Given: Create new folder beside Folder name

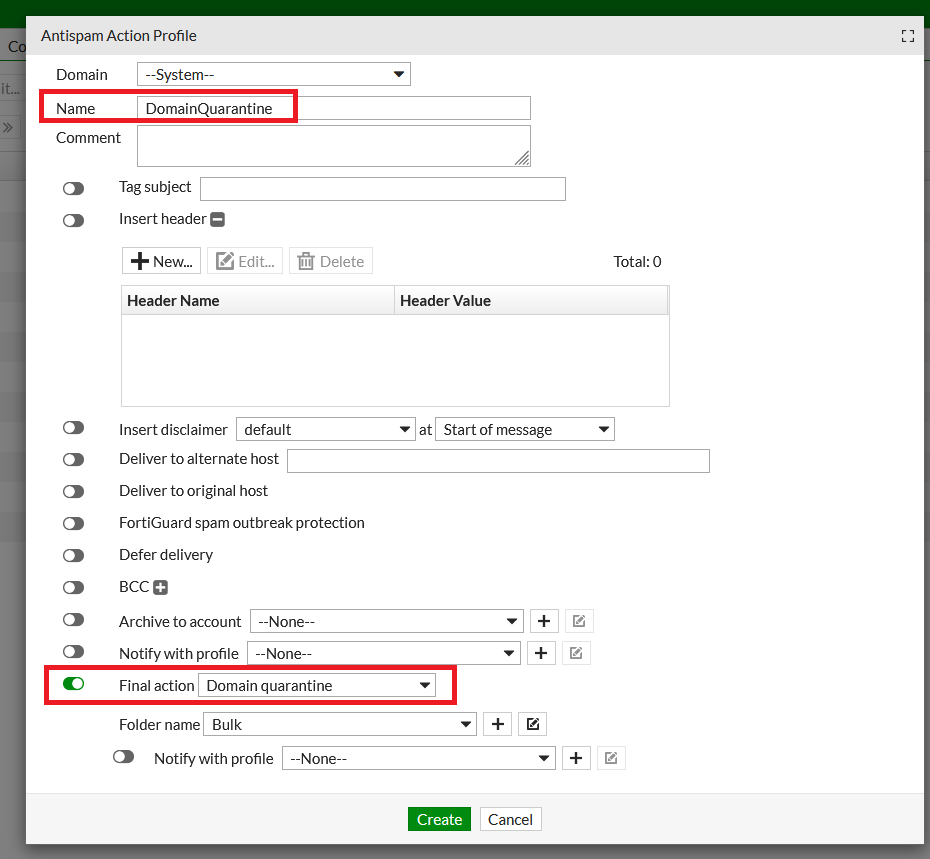Looking at the screenshot, I should (x=497, y=724).
